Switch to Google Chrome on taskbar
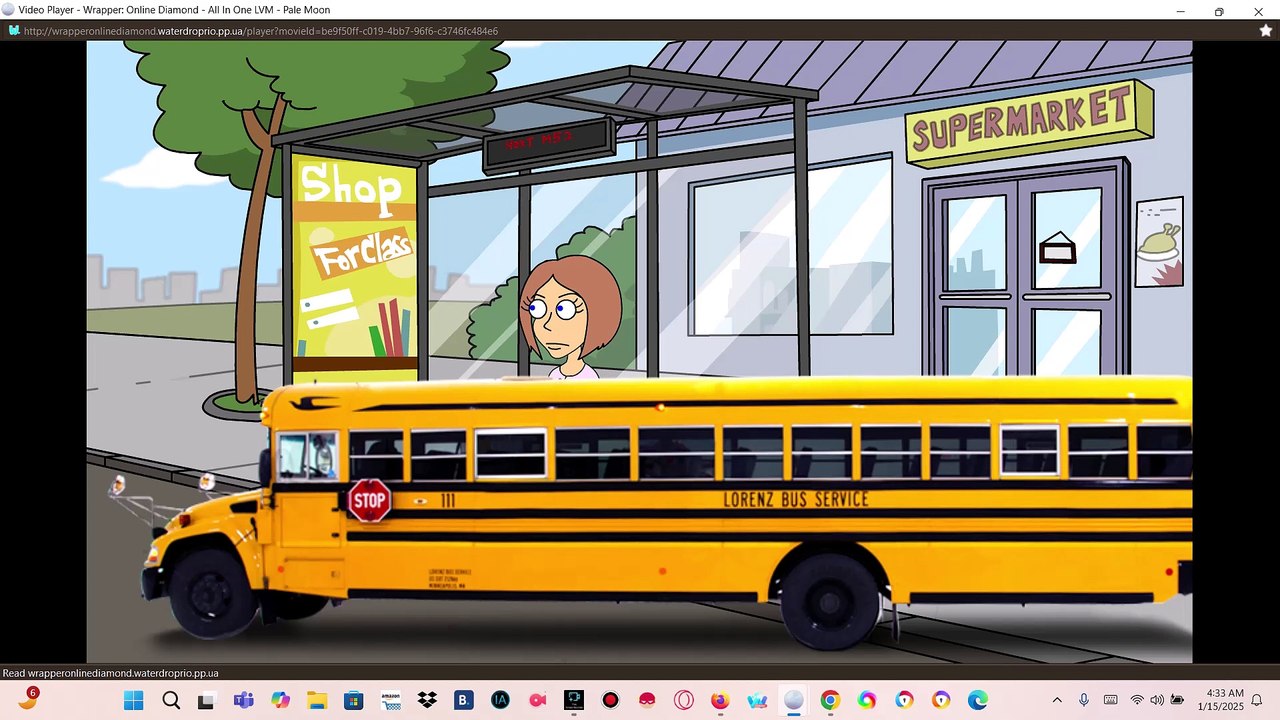The height and width of the screenshot is (720, 1280). point(830,700)
